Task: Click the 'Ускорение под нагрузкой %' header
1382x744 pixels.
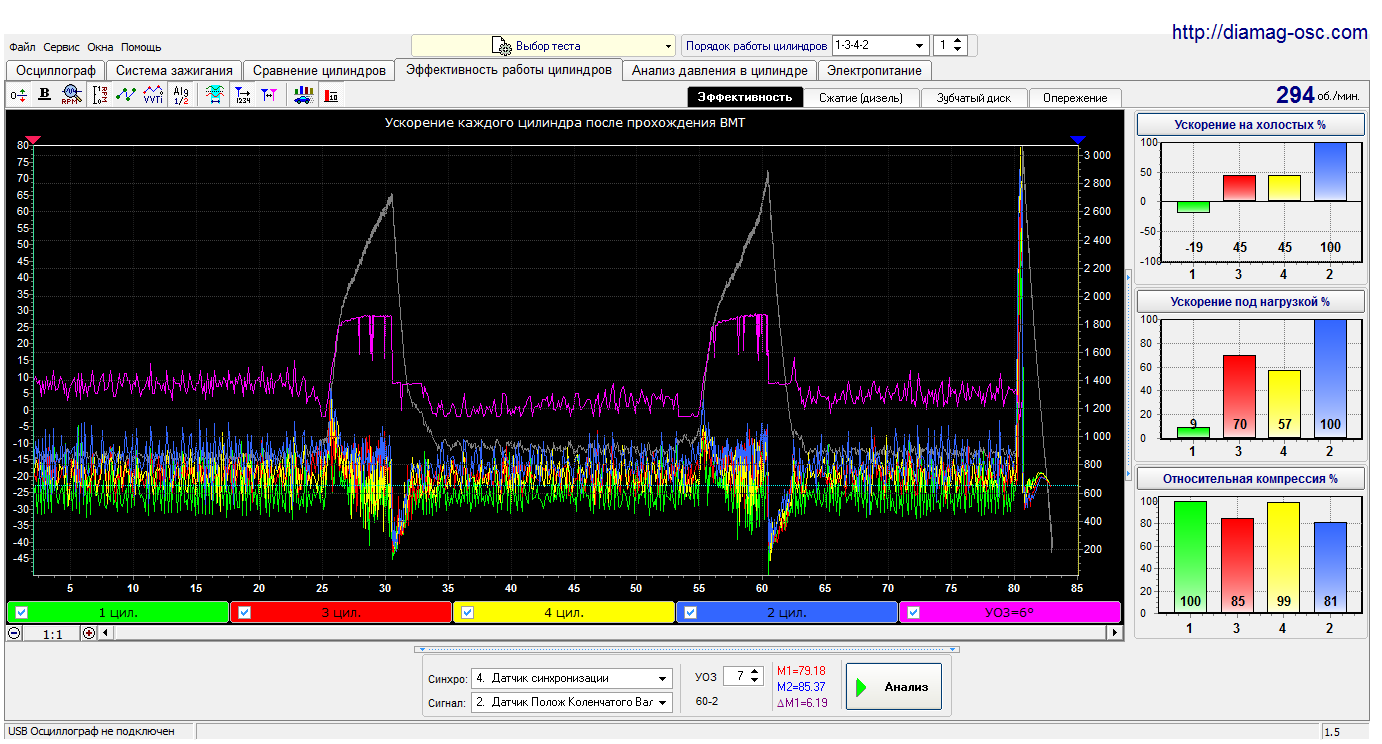Action: [x=1251, y=301]
